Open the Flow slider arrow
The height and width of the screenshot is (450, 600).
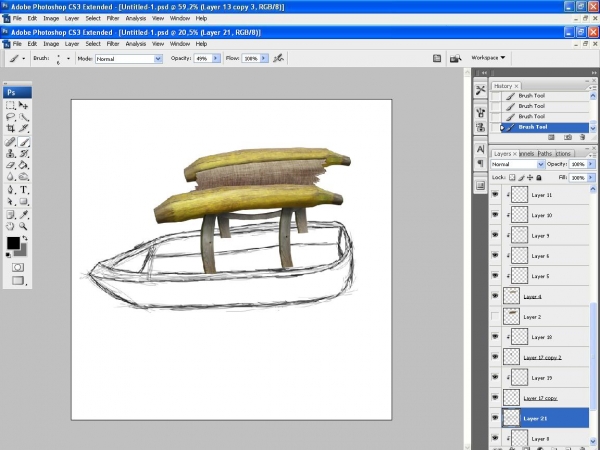coord(264,58)
